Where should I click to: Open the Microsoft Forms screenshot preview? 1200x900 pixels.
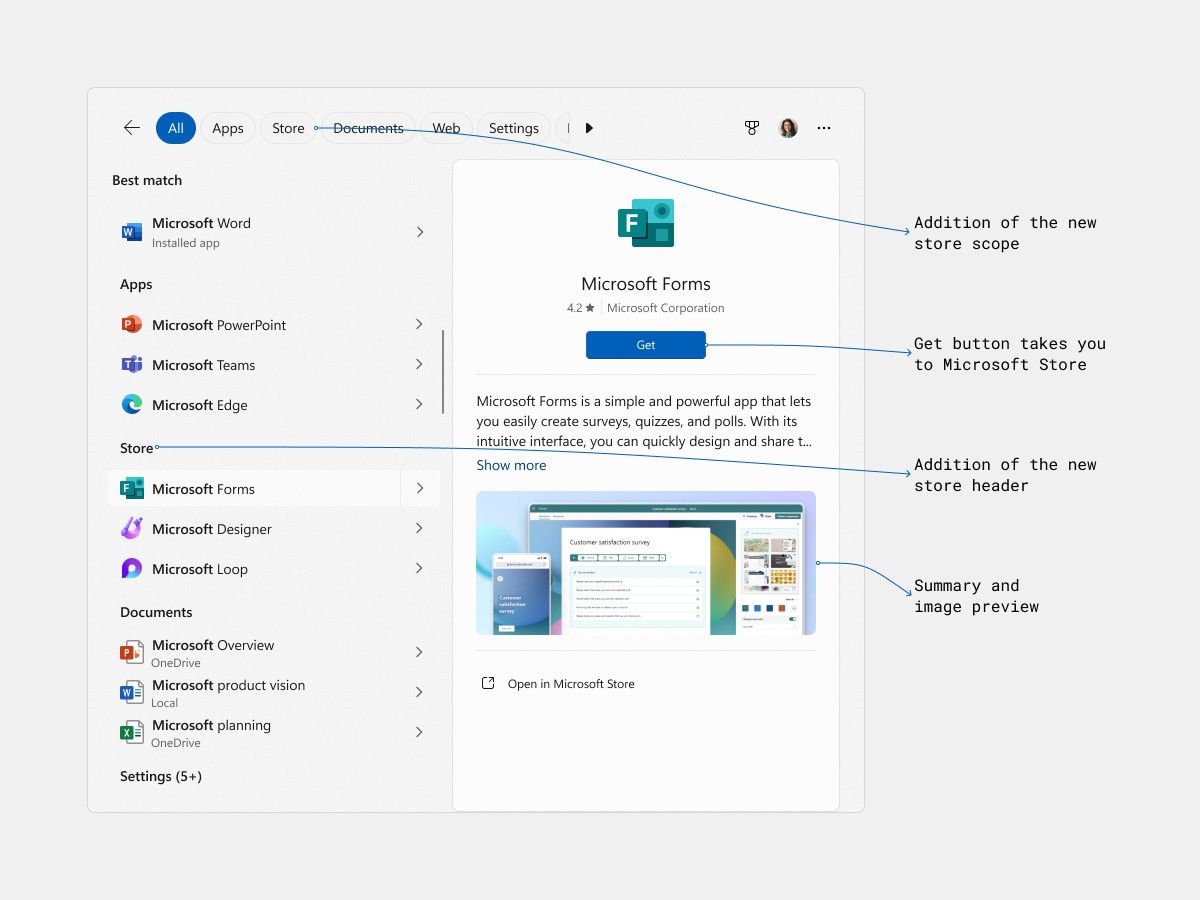[646, 563]
